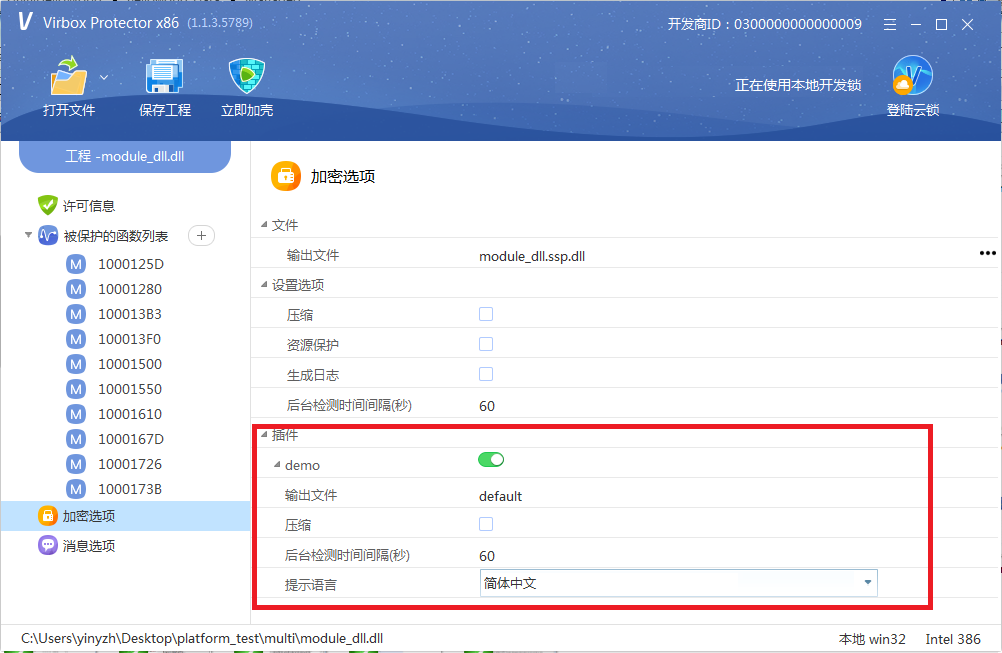This screenshot has width=1002, height=653.
Task: Click the shield icon to protect immediately
Action: coord(247,76)
